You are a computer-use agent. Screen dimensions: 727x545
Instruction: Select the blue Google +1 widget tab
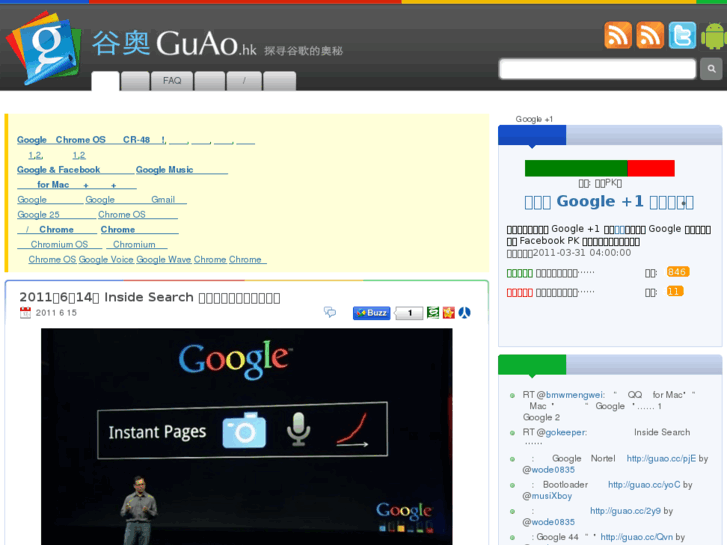pyautogui.click(x=532, y=135)
